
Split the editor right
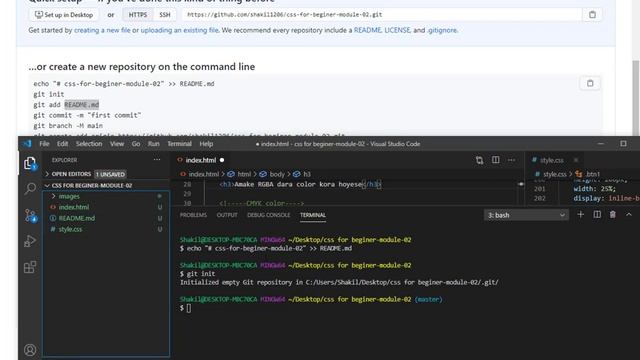point(496,160)
